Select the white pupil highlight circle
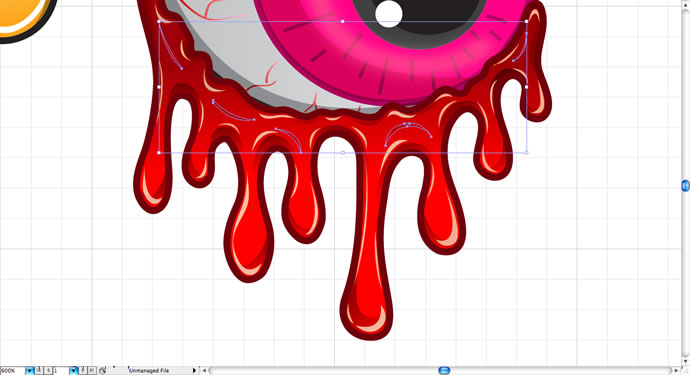Image resolution: width=690 pixels, height=375 pixels. point(389,14)
